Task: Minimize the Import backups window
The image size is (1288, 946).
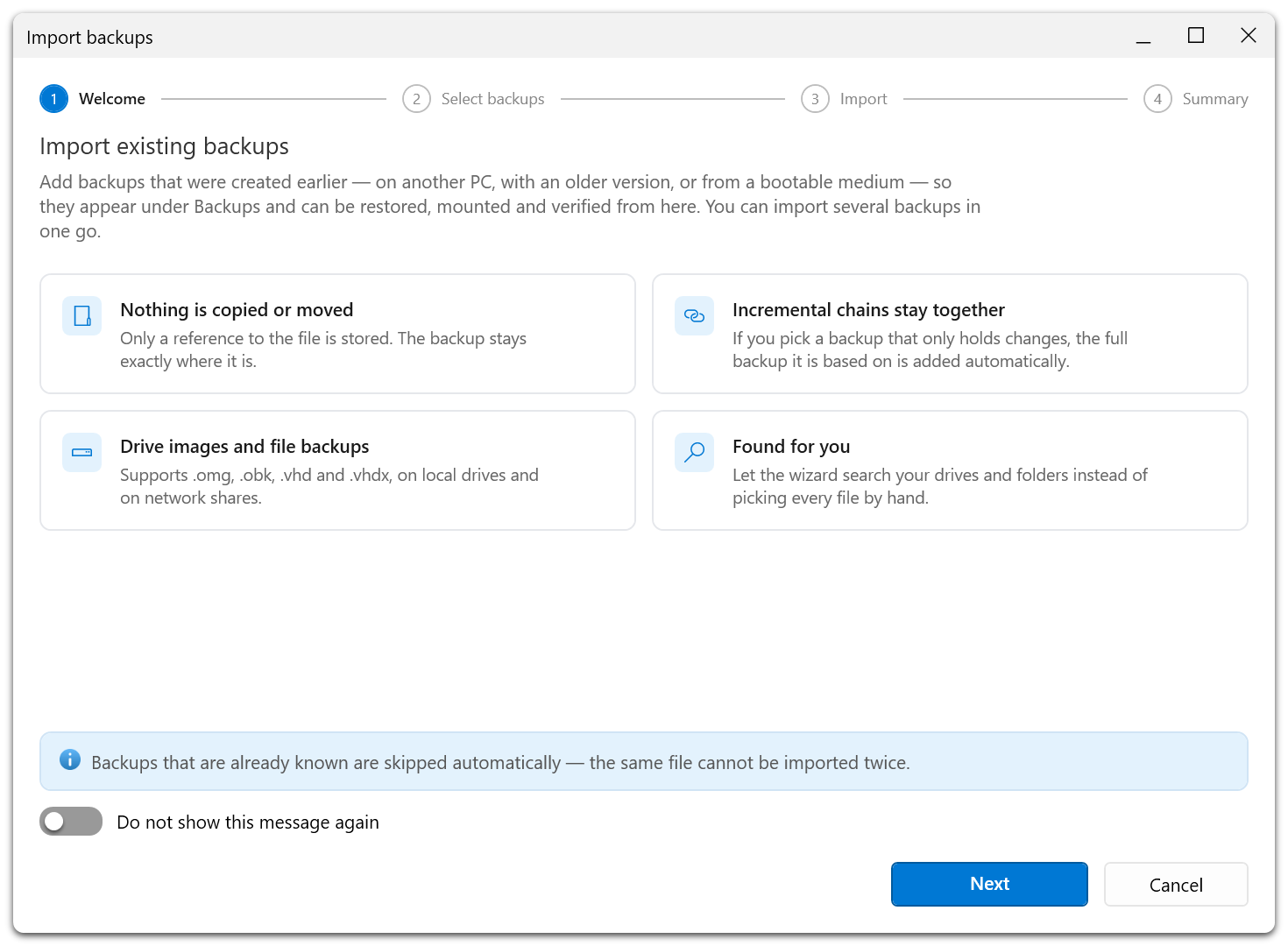Action: pos(1143,36)
